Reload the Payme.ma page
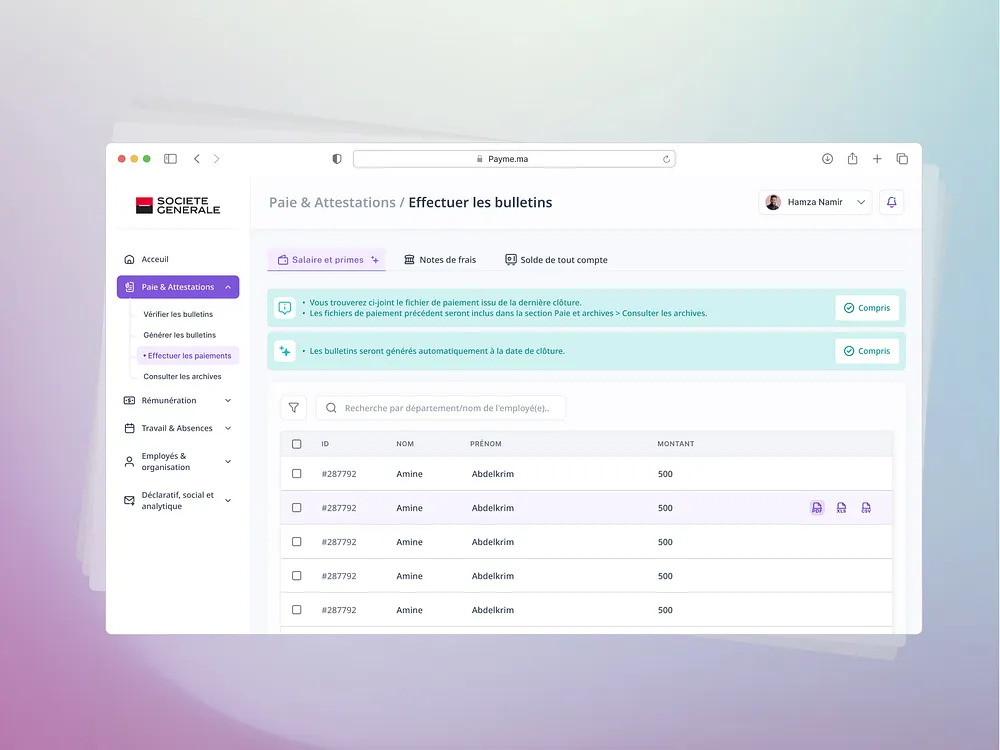 click(x=666, y=159)
